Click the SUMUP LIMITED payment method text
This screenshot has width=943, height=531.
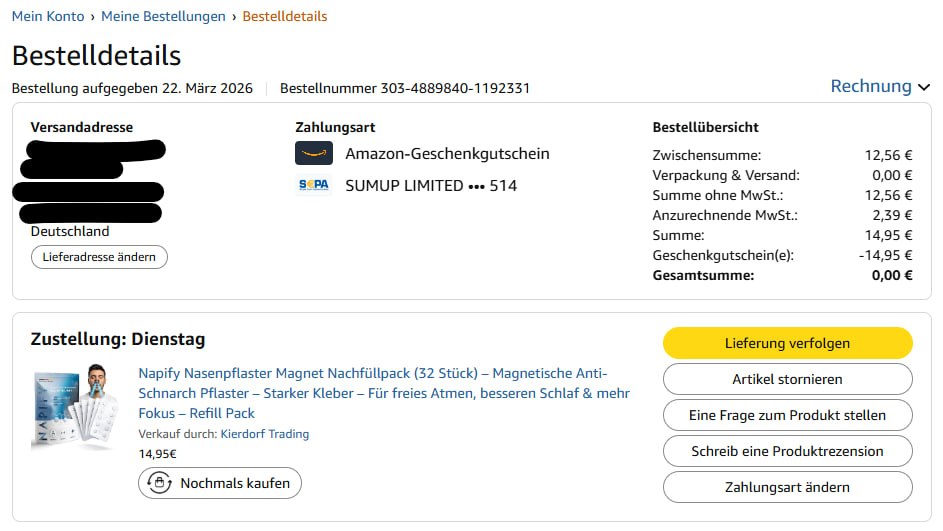click(x=431, y=185)
